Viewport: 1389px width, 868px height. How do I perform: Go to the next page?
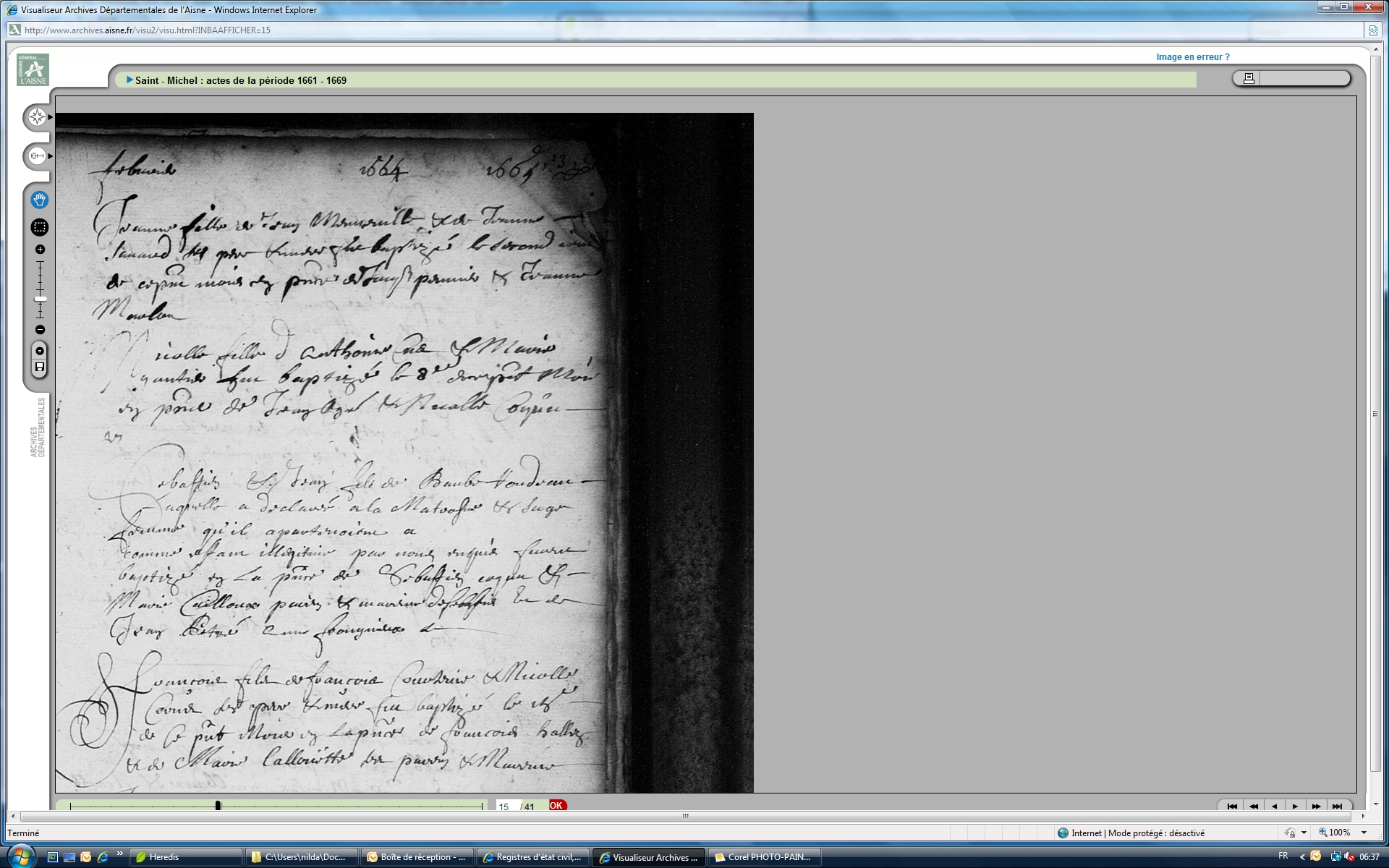1295,806
